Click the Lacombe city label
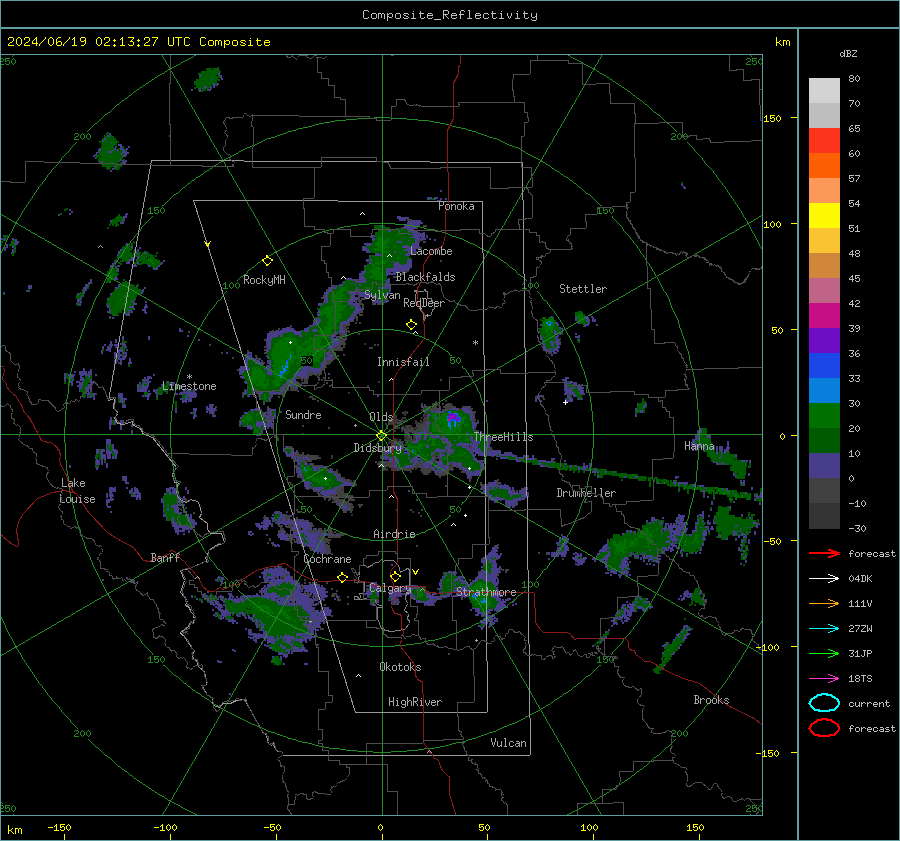The image size is (900, 841). coord(431,251)
